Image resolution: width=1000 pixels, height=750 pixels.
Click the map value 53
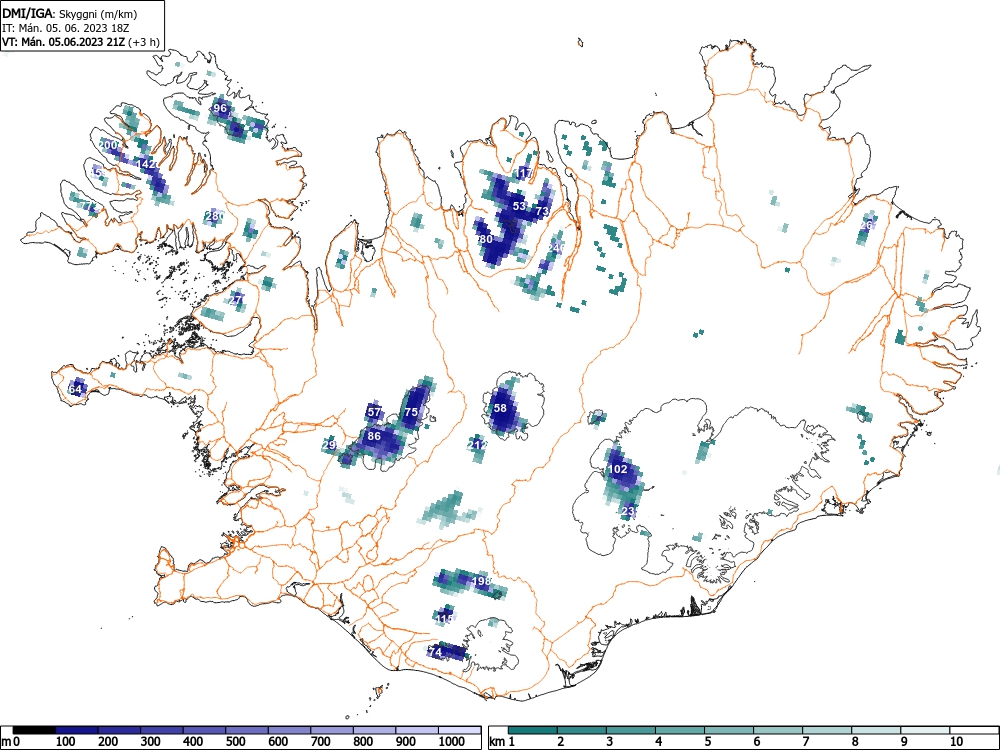coord(519,206)
